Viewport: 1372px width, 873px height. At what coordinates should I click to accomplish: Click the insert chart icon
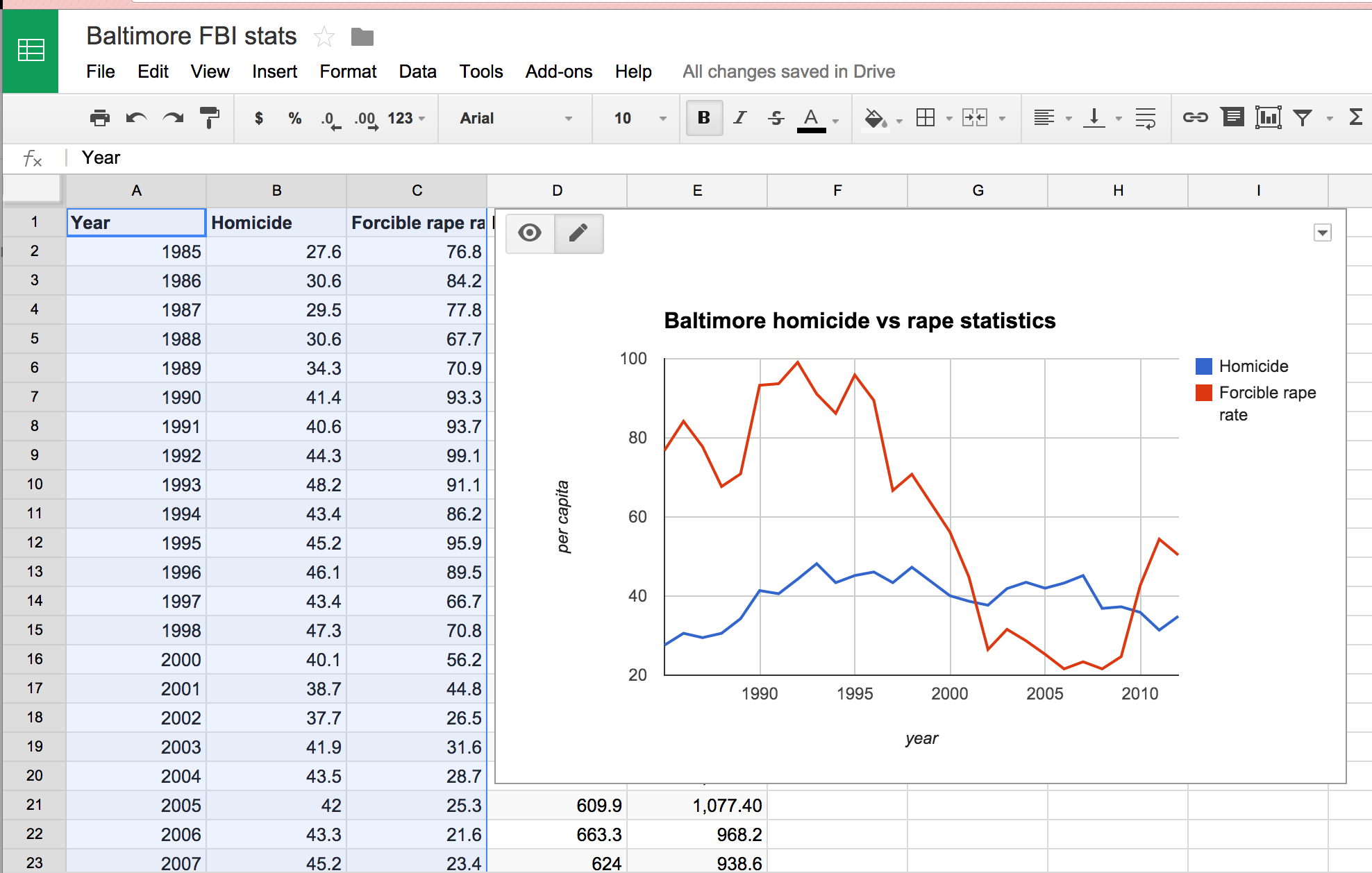pyautogui.click(x=1268, y=117)
